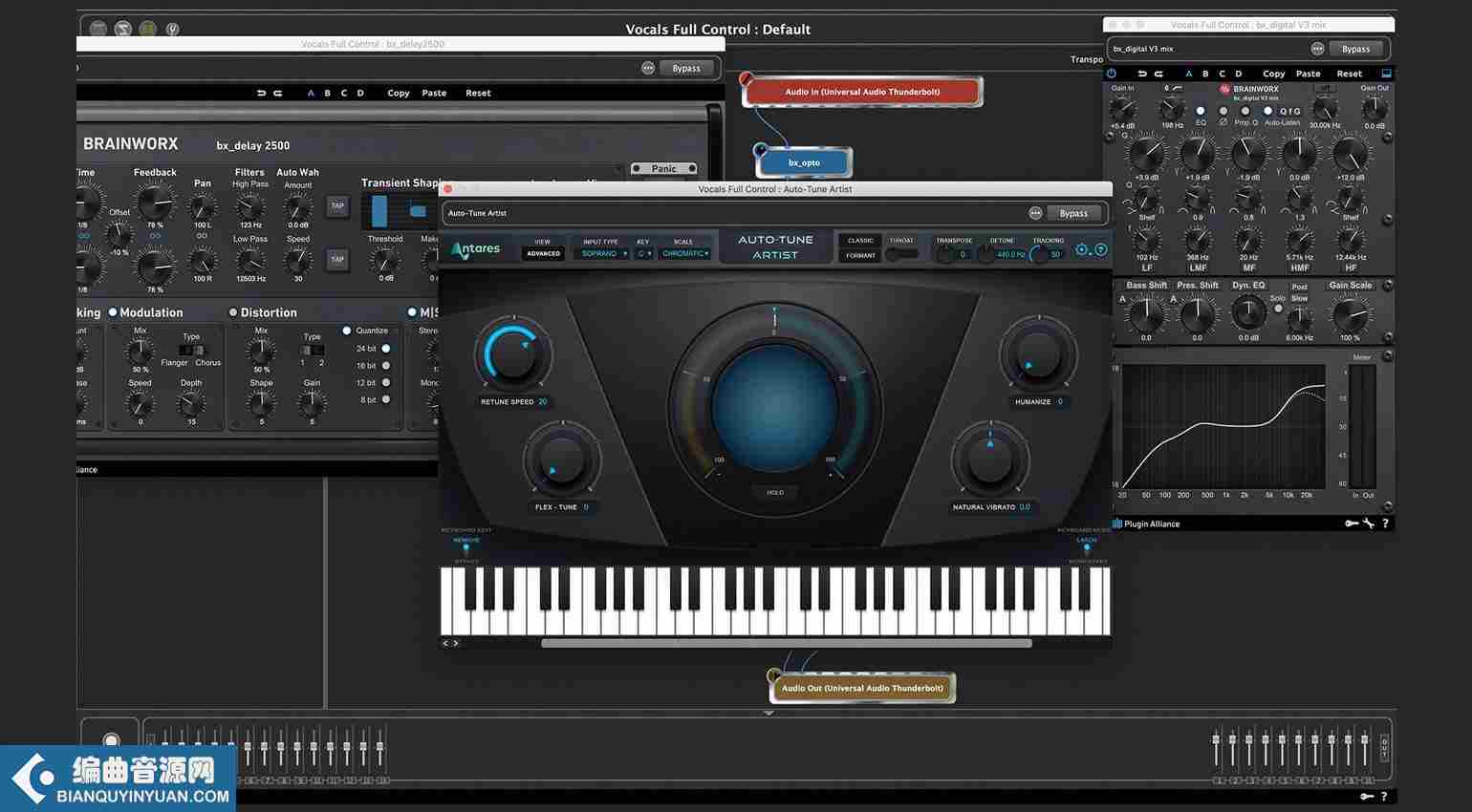Open options ellipsis in bx_digital V3 window
This screenshot has width=1472, height=812.
click(1317, 49)
